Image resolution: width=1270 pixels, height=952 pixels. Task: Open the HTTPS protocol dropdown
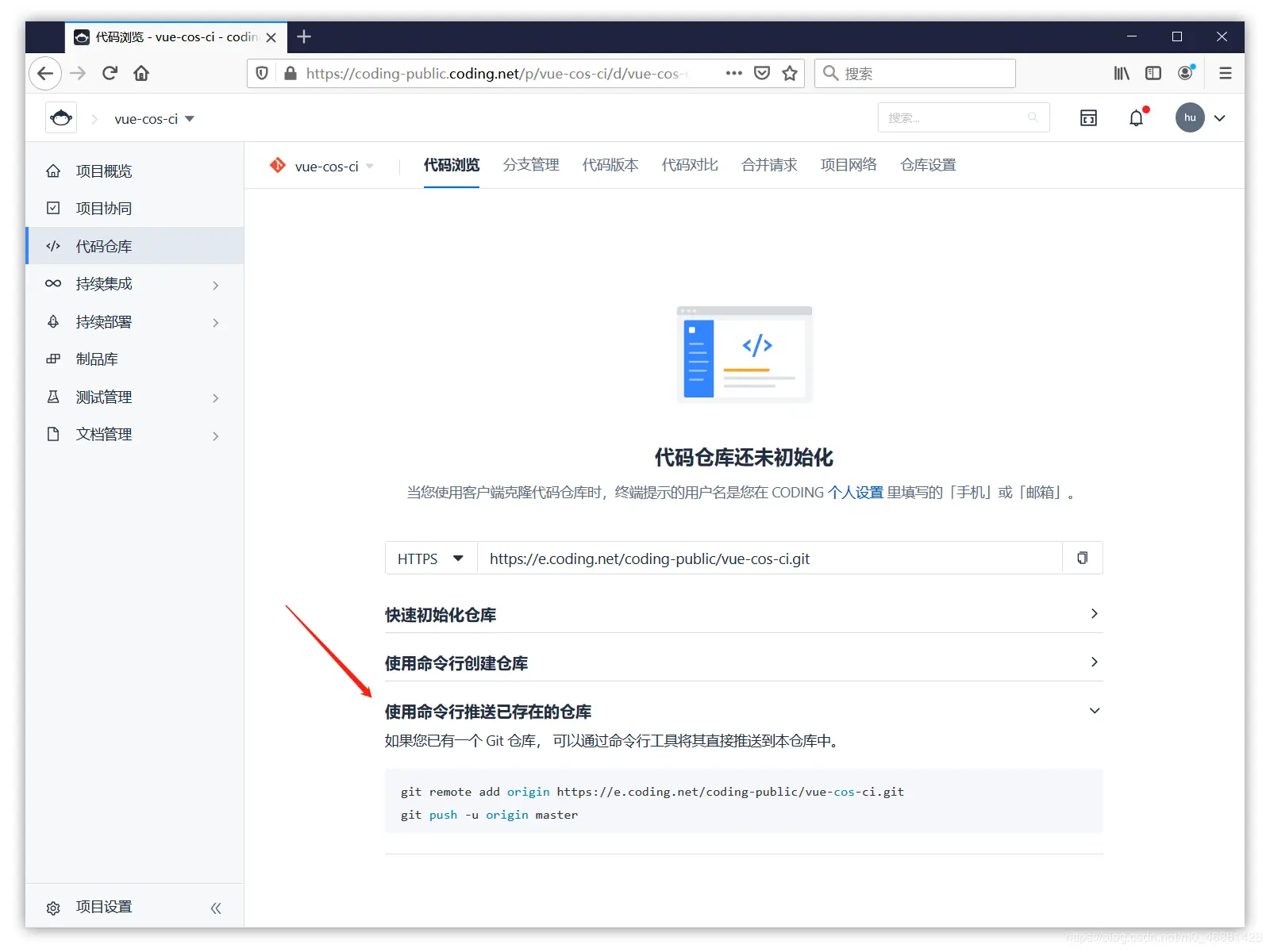tap(431, 559)
